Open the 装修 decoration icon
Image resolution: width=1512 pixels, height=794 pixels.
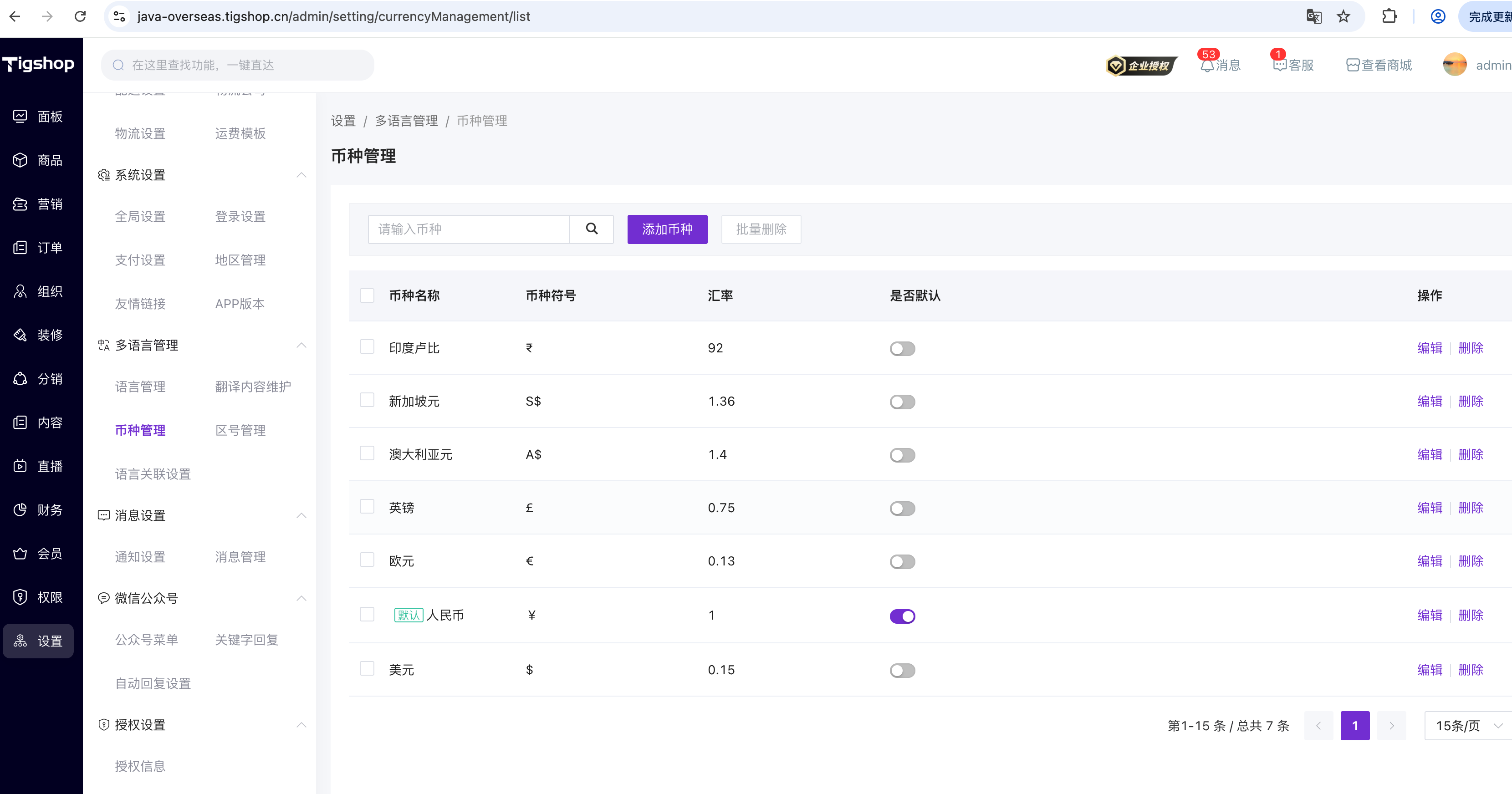20,335
